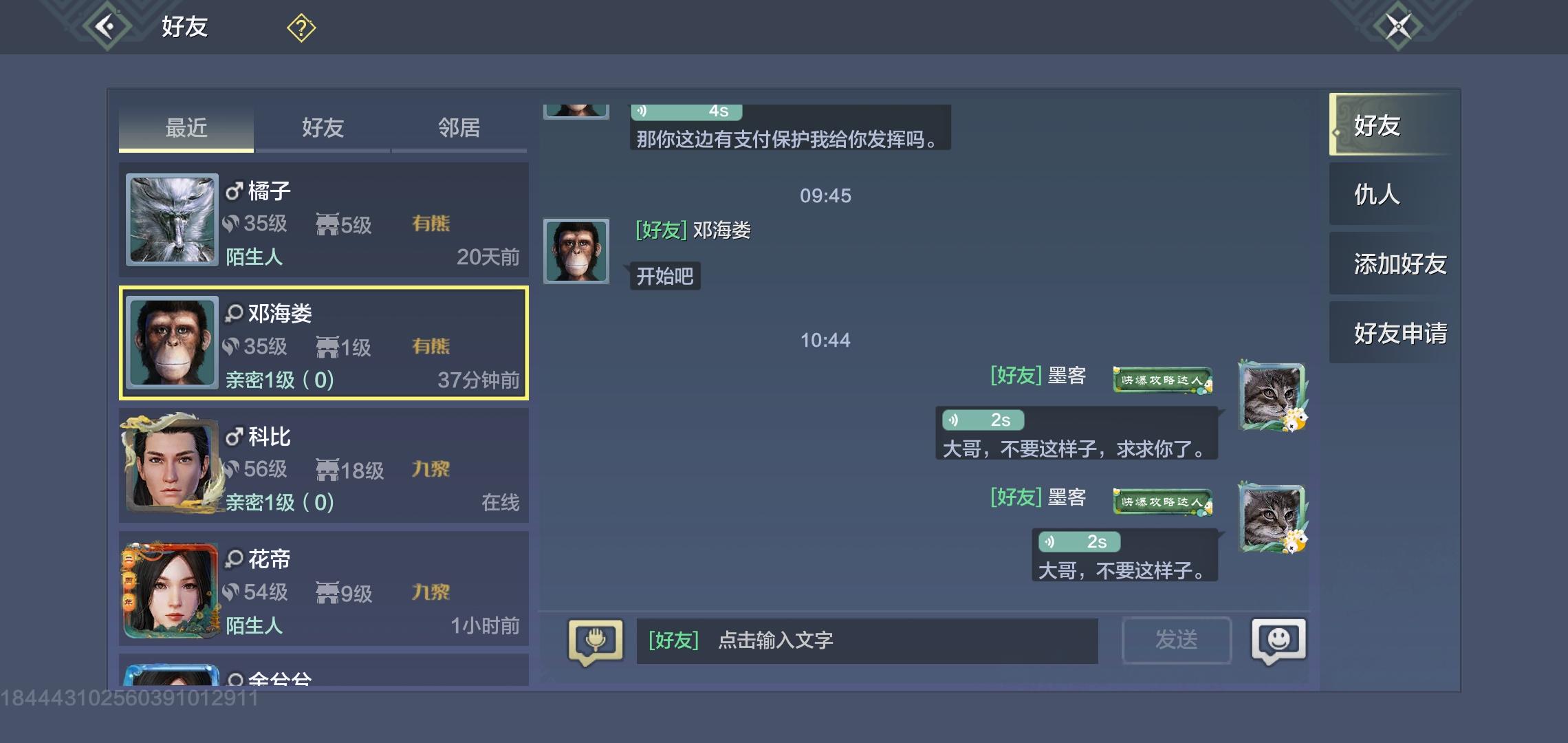Select 橘子 in the recent contacts list
Image resolution: width=1568 pixels, height=743 pixels.
[324, 220]
